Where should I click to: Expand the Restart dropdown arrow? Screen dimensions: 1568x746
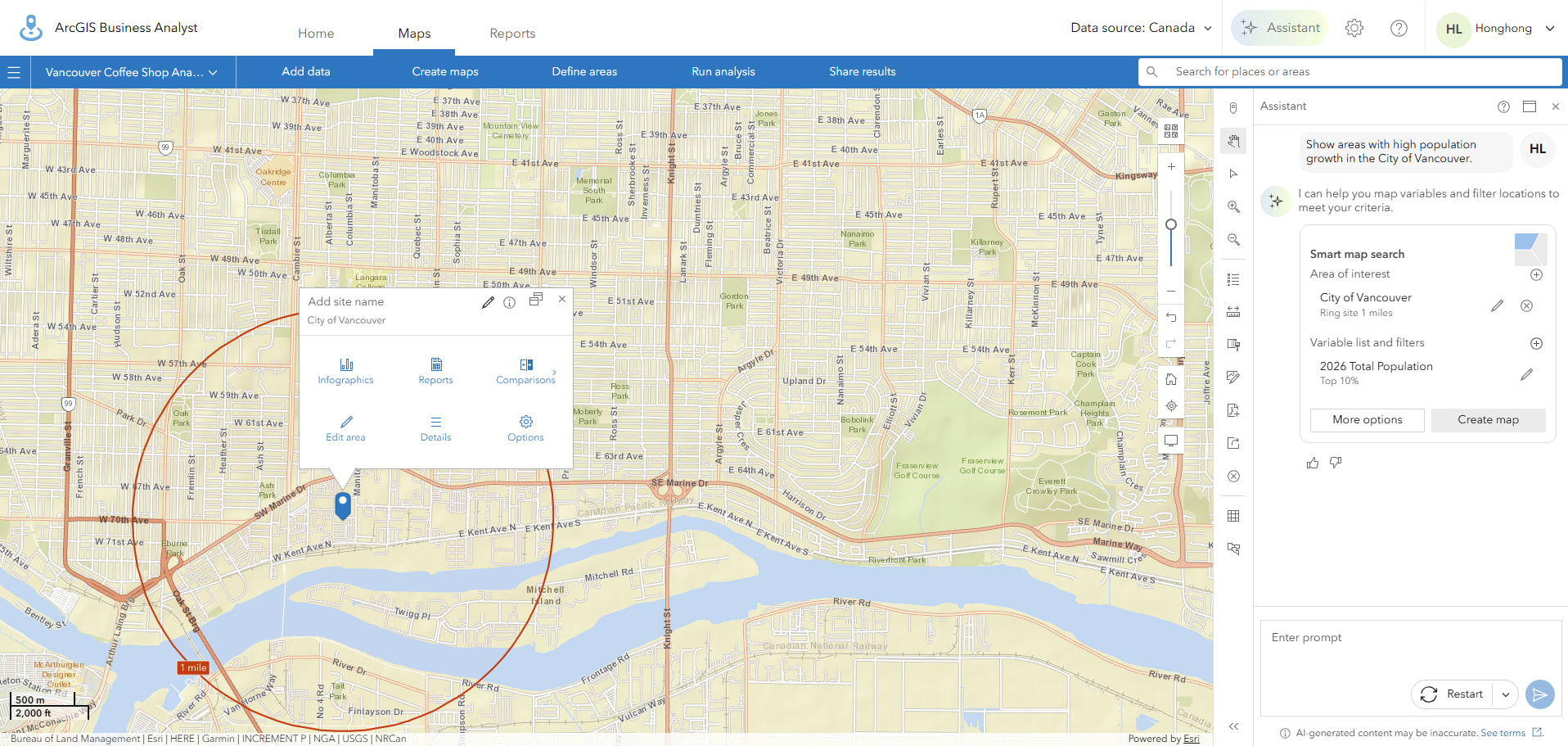pos(1505,694)
